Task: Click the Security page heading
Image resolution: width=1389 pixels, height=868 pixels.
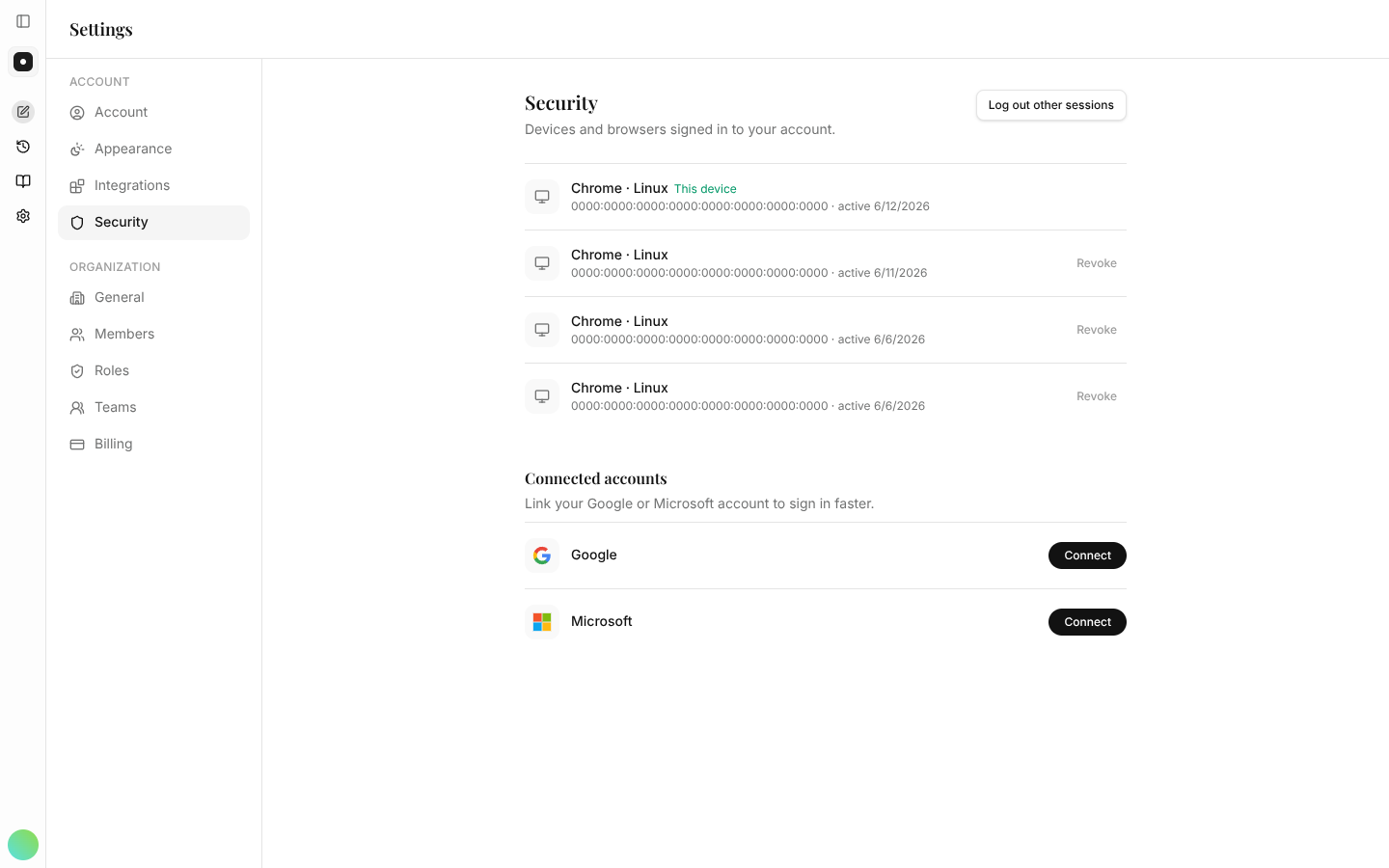Action: pyautogui.click(x=561, y=102)
